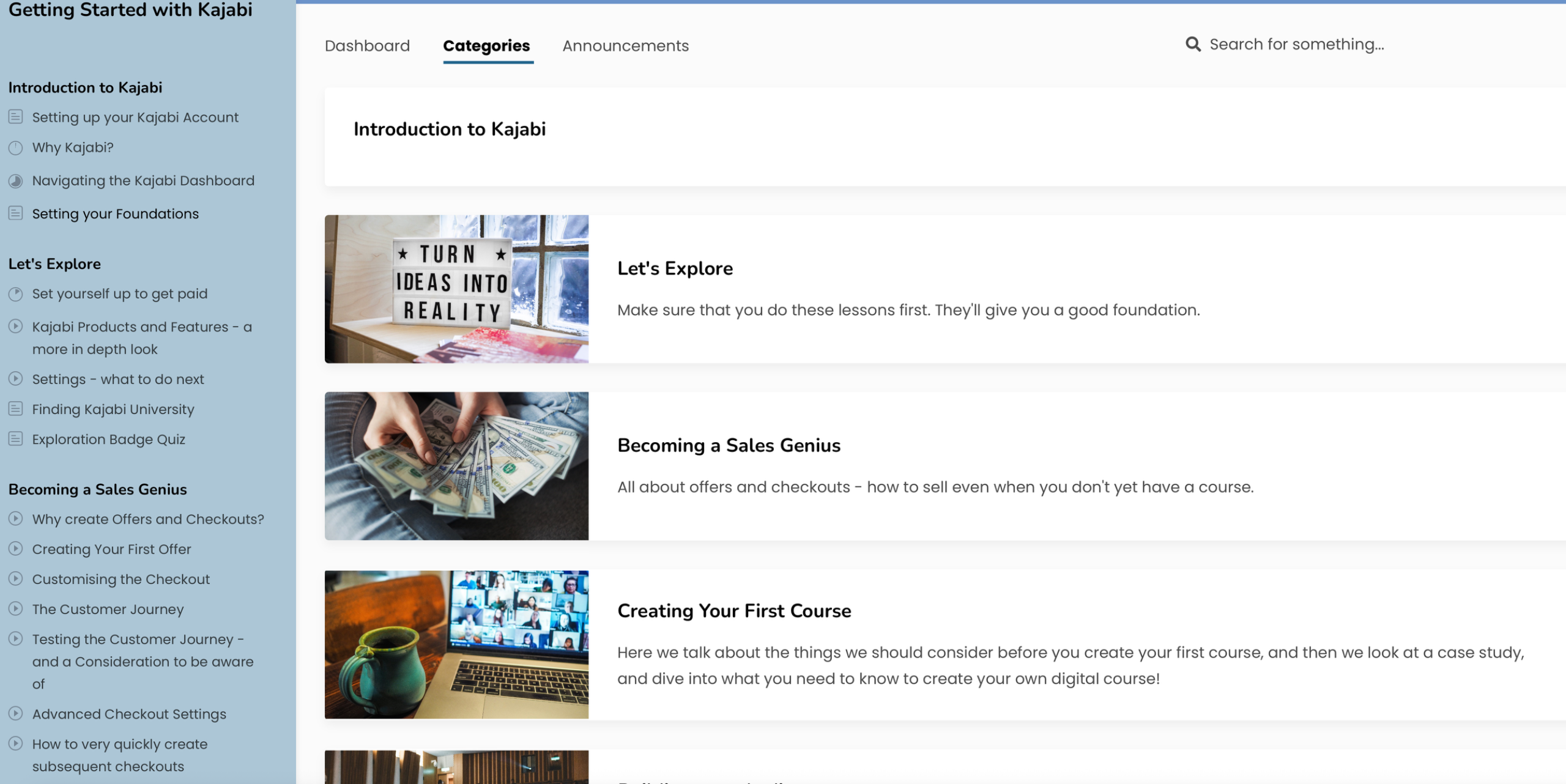Open the Announcements tab

625,46
